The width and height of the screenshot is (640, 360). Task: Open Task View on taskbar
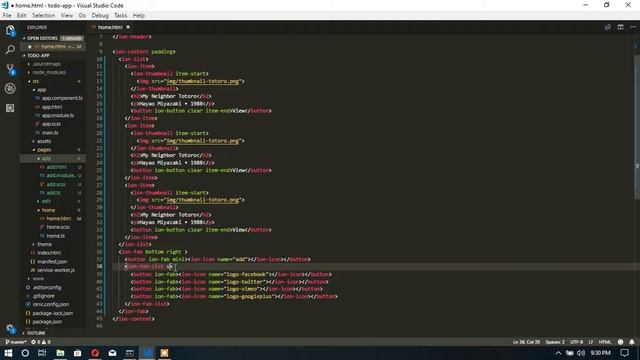[42, 353]
